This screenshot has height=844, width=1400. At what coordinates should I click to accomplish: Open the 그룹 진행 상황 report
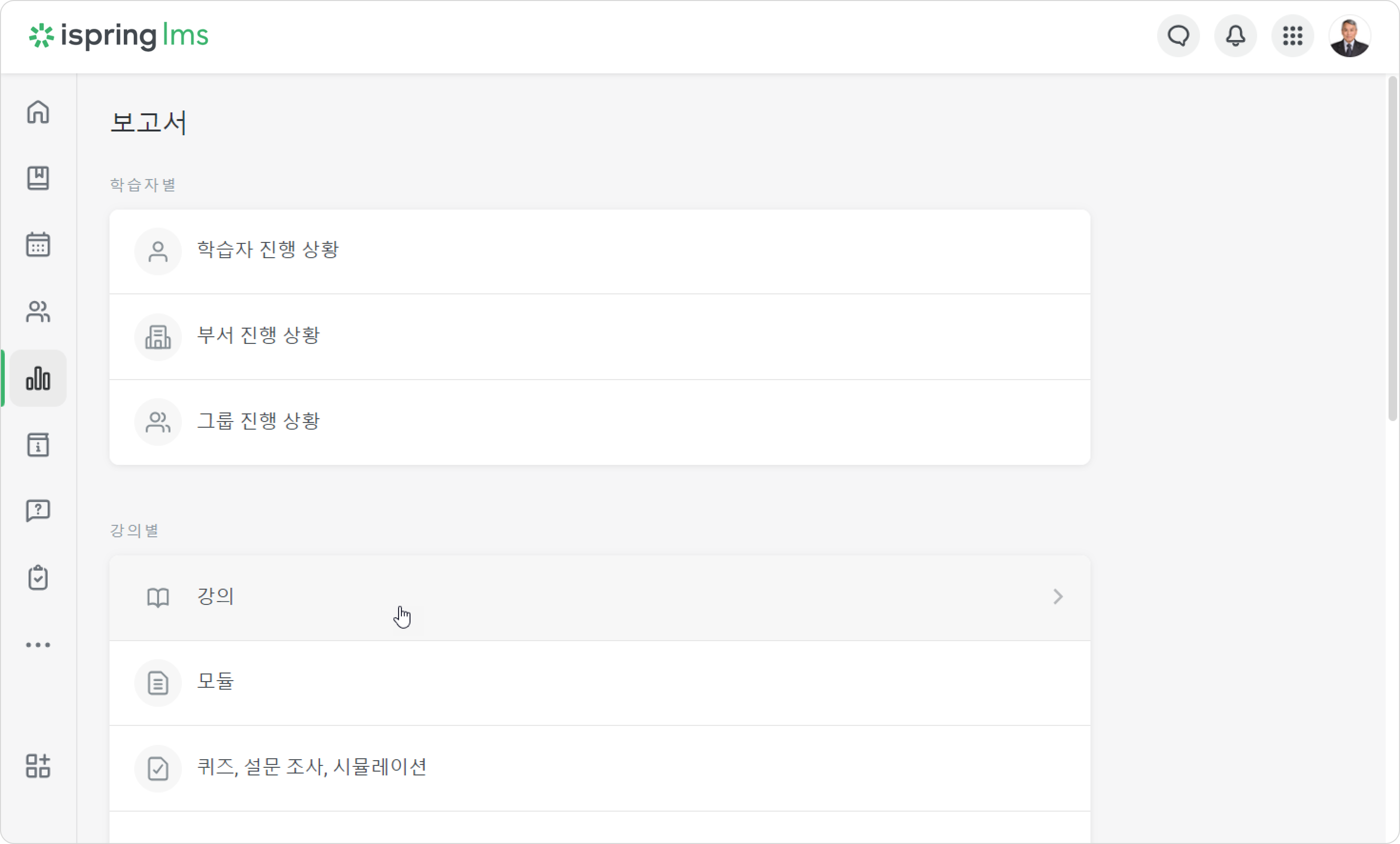point(600,422)
